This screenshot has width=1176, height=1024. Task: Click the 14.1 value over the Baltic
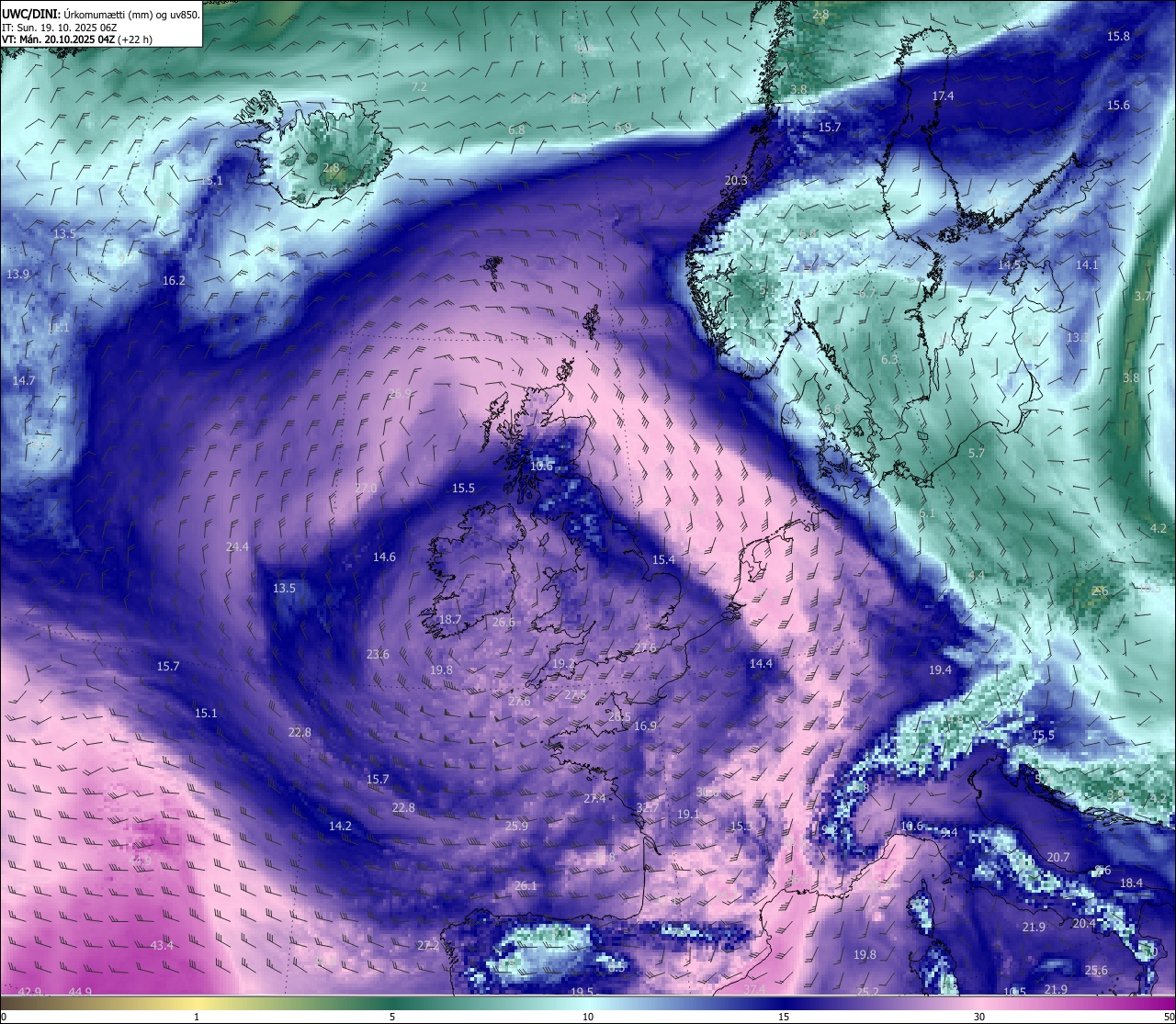(x=1087, y=265)
